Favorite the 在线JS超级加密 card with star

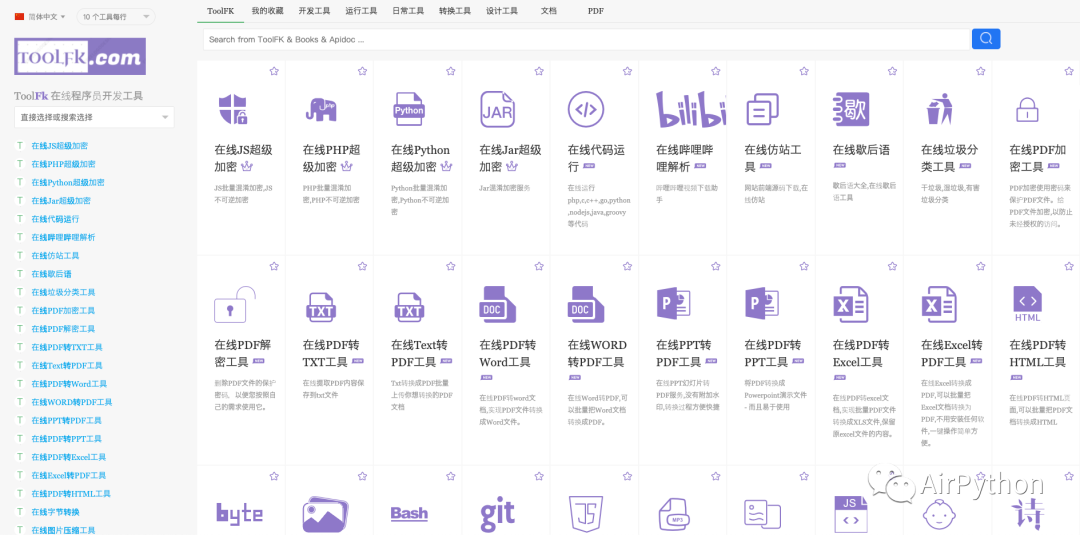[274, 71]
